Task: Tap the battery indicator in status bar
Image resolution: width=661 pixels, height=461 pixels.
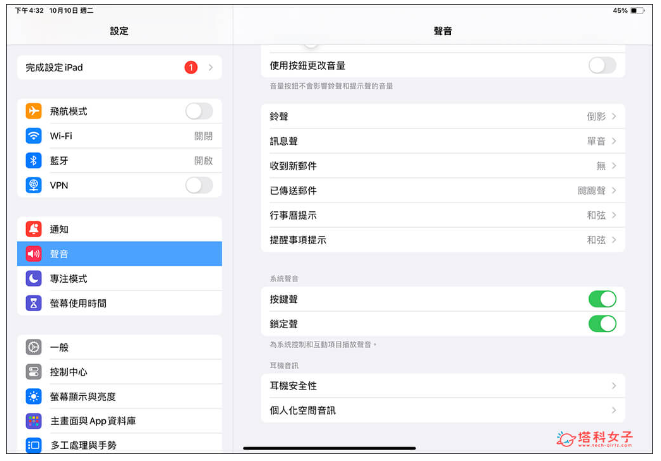Action: click(638, 10)
